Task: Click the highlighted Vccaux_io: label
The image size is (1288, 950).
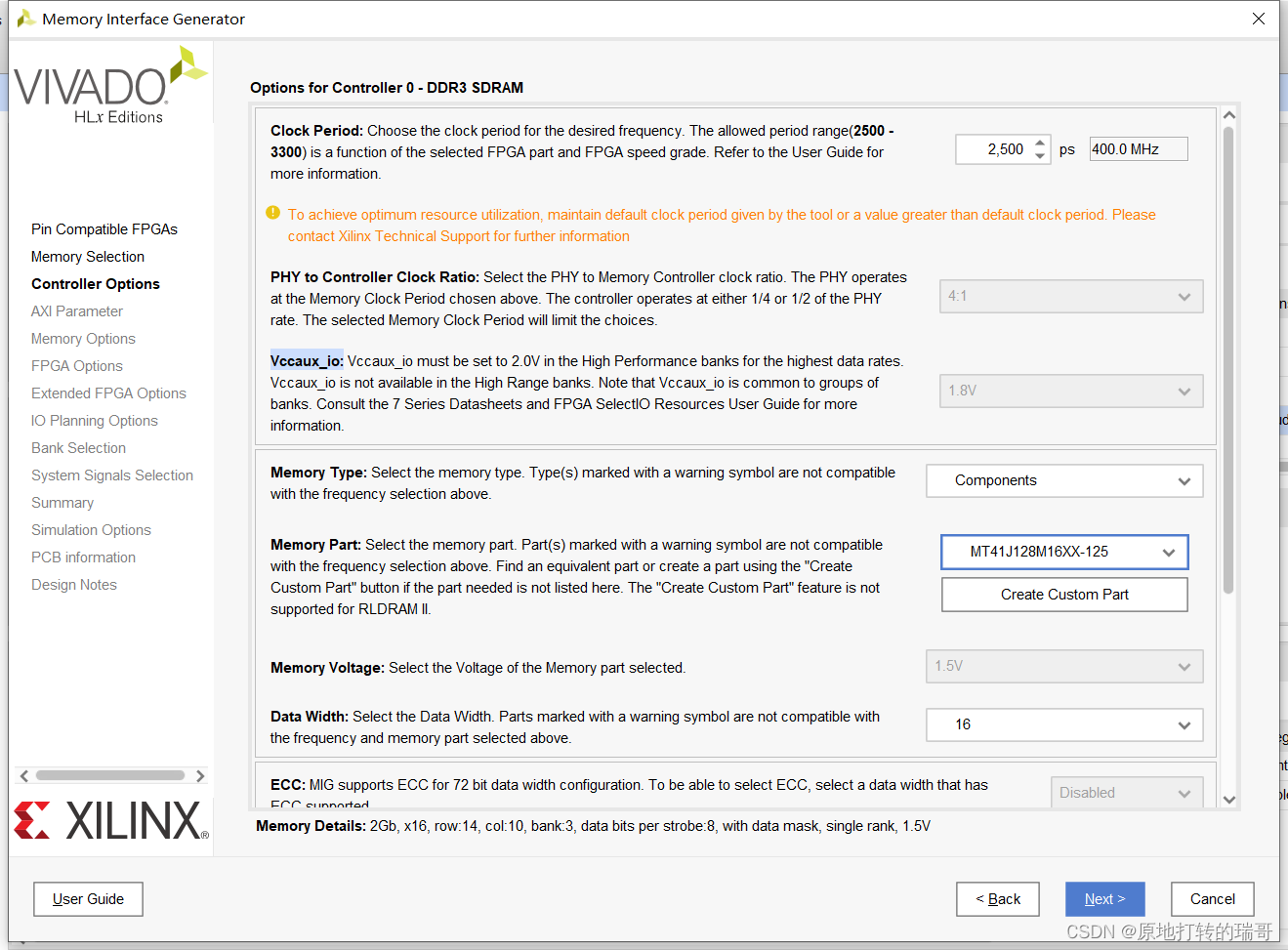Action: (x=307, y=360)
